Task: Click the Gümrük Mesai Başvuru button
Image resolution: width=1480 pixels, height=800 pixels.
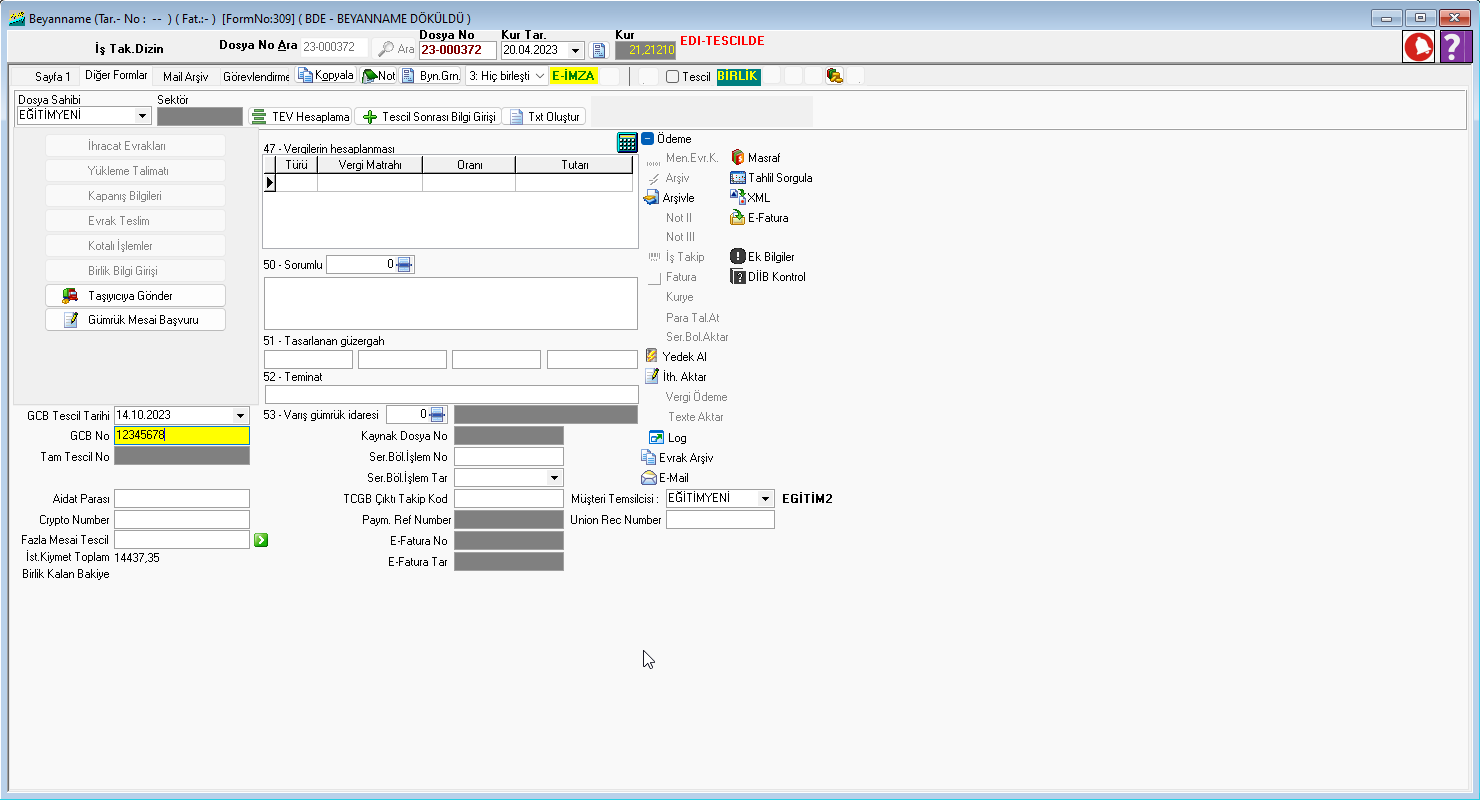Action: [135, 320]
